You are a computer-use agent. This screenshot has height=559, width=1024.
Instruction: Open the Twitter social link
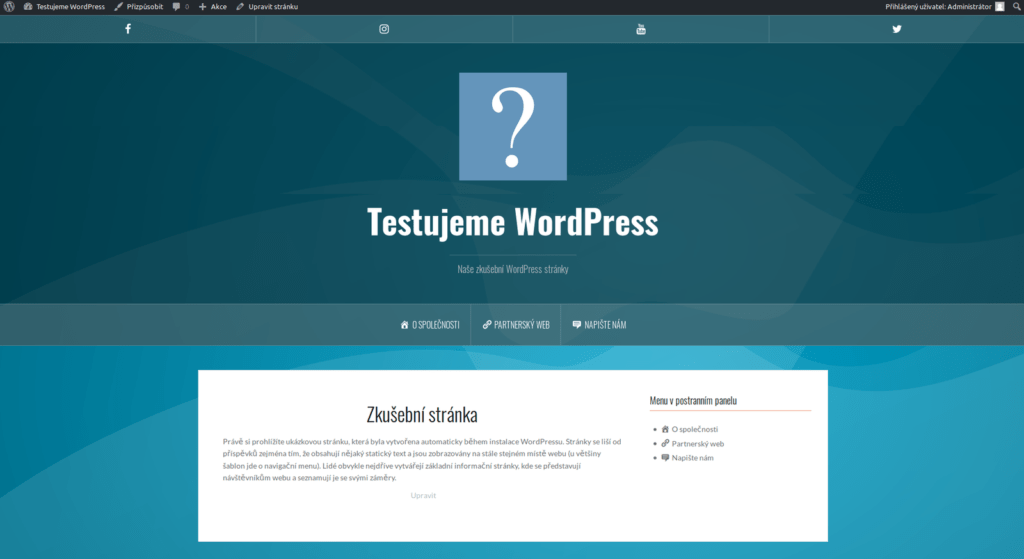897,29
